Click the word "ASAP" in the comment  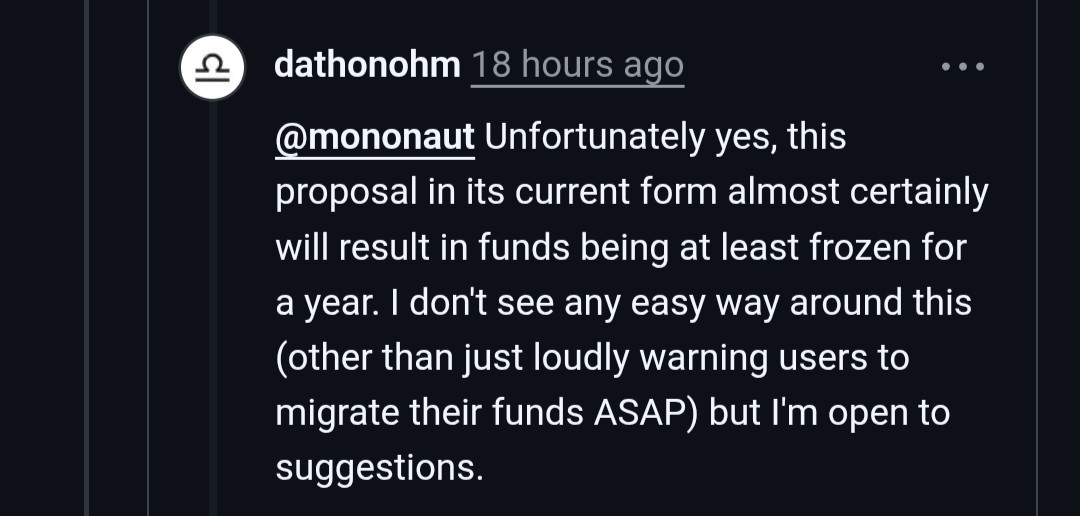click(643, 412)
